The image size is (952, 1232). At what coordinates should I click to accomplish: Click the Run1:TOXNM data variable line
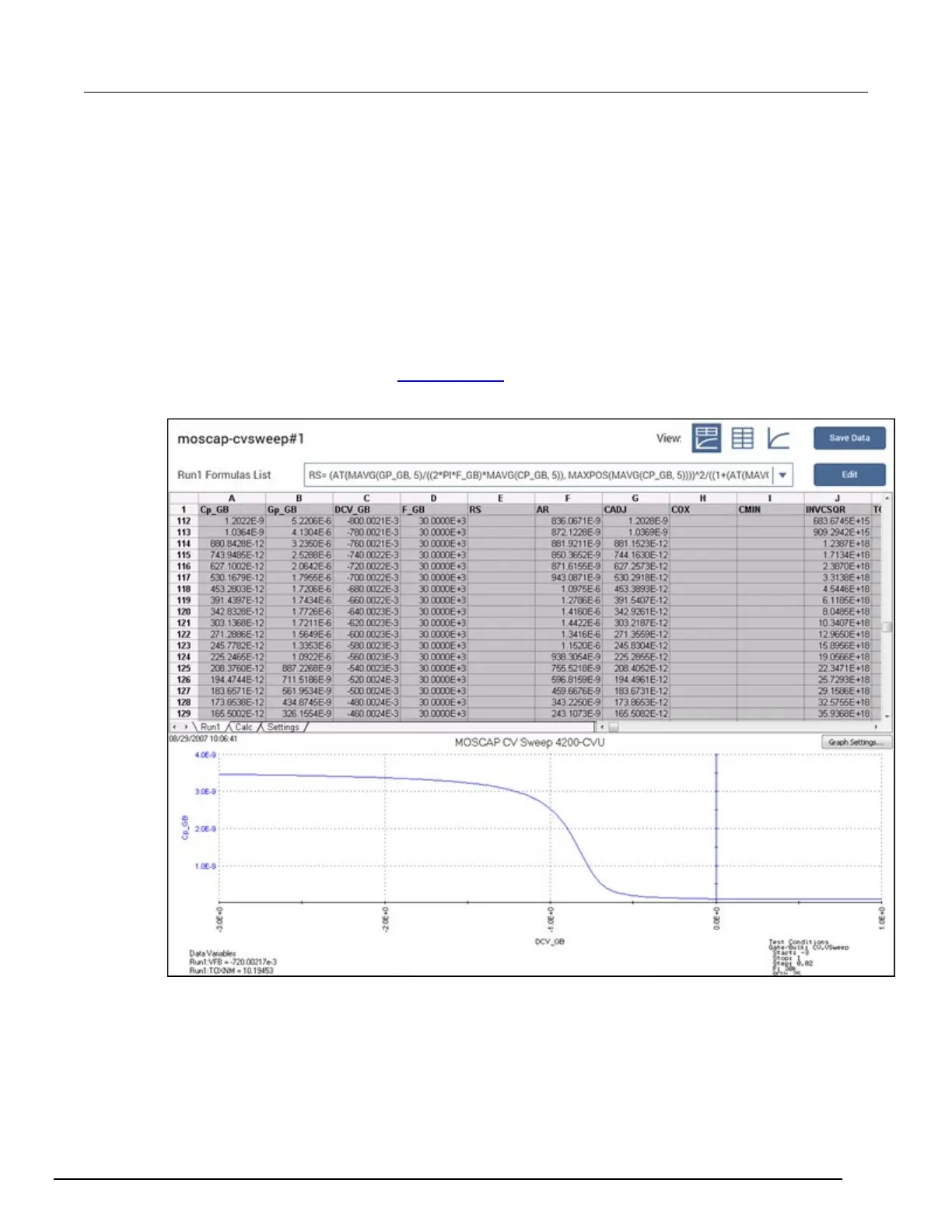coord(232,971)
